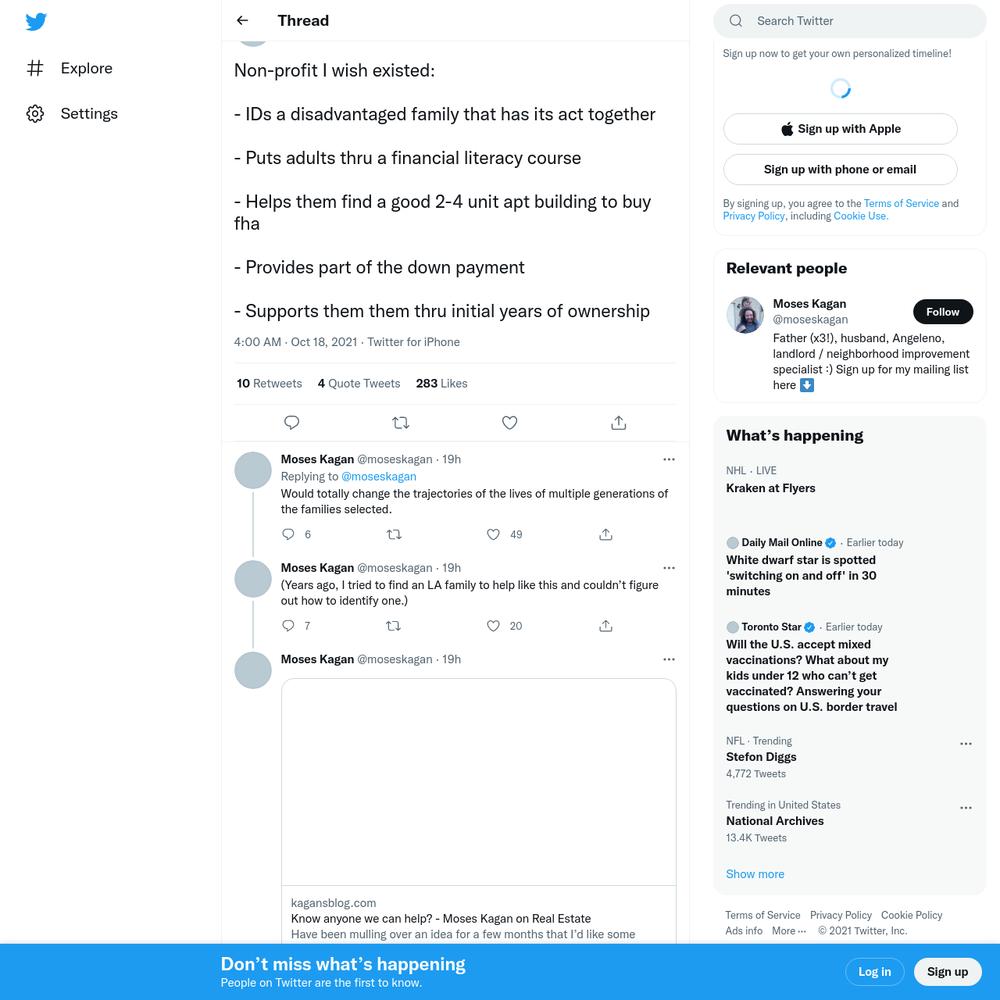
Task: Follow Moses Kagan
Action: (943, 312)
